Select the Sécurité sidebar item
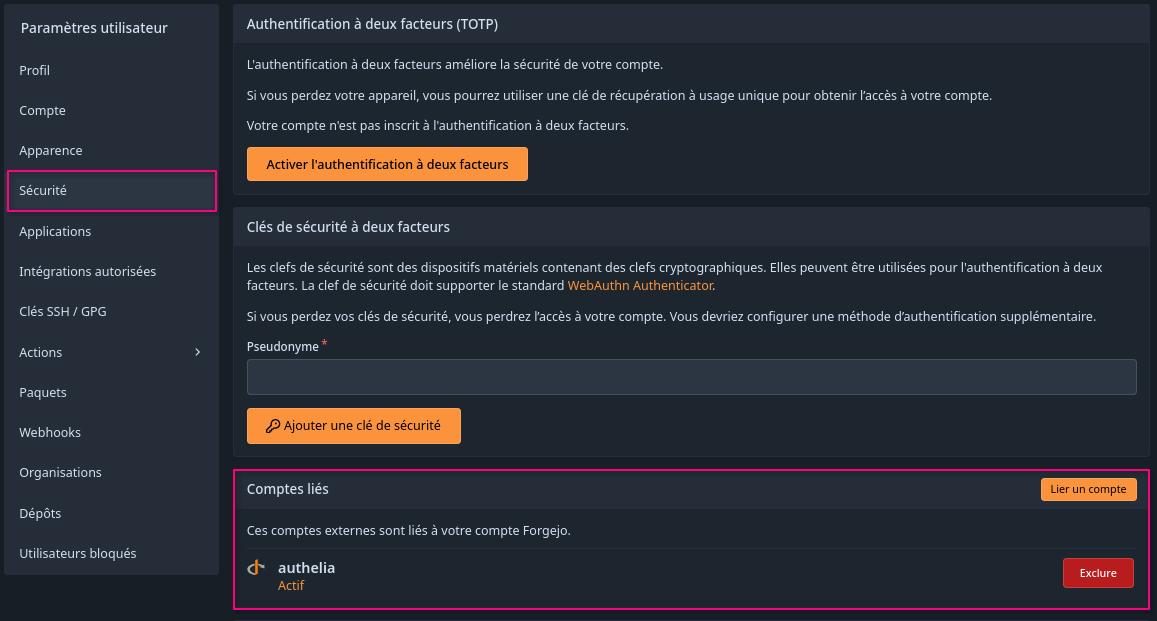 (111, 190)
